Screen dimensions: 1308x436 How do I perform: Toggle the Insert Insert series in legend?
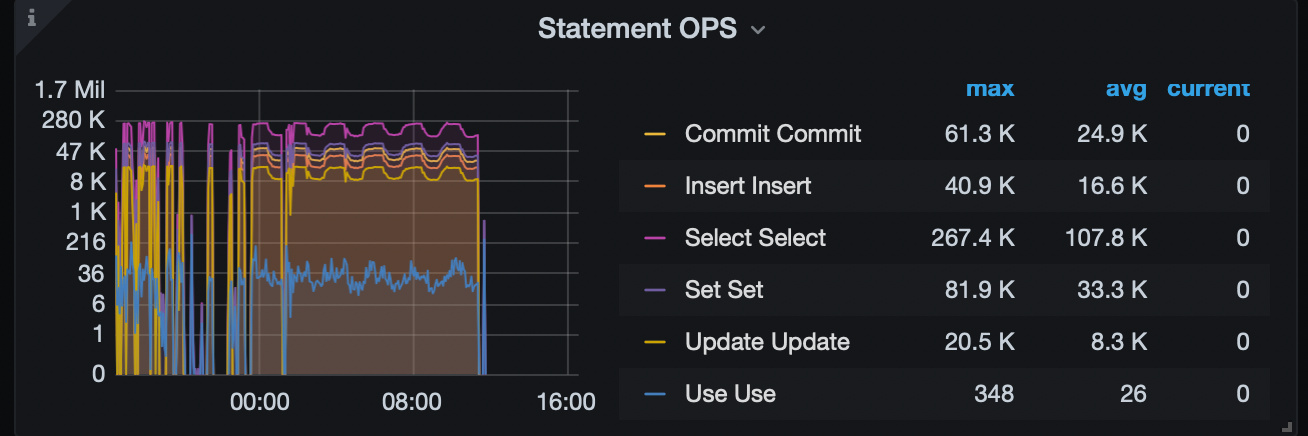click(x=748, y=186)
